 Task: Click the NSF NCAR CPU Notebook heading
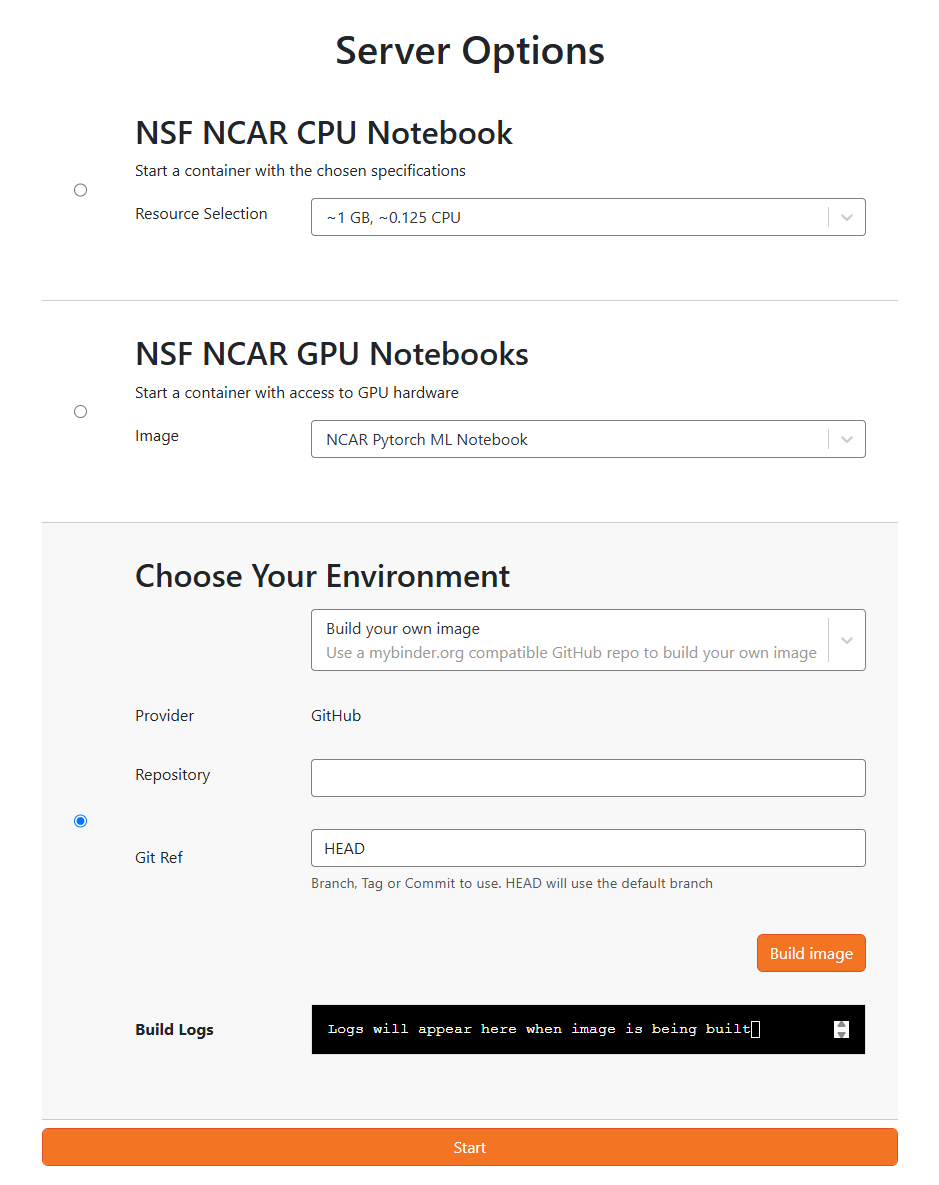point(324,133)
